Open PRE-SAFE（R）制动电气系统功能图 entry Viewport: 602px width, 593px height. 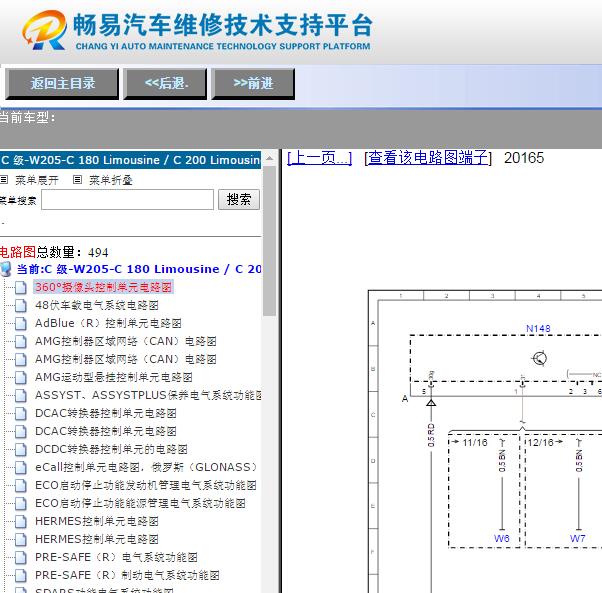(127, 575)
